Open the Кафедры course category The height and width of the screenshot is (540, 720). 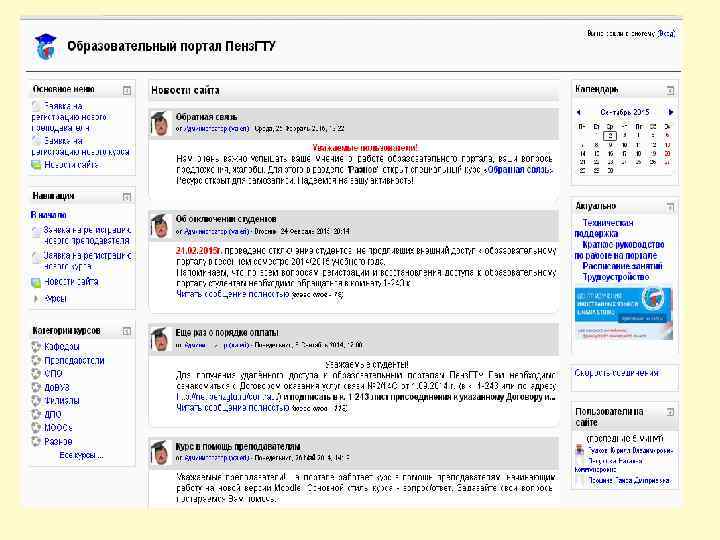point(62,346)
